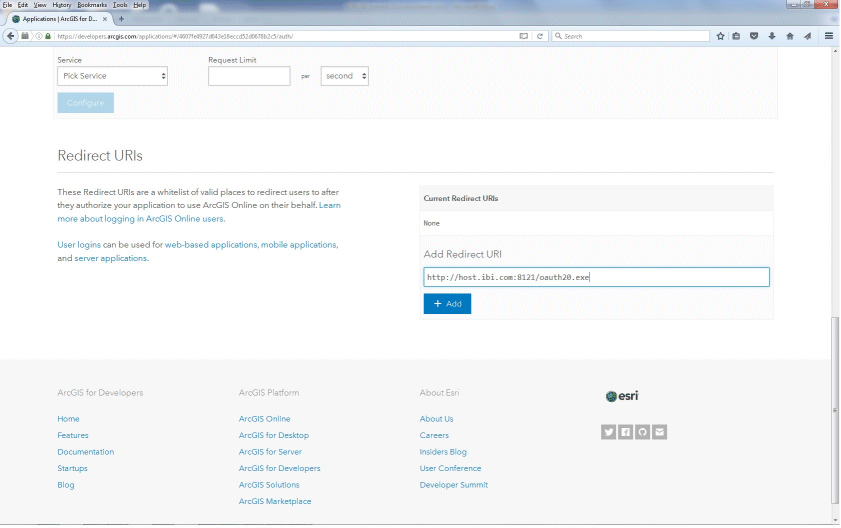Viewport: 841px width, 528px height.
Task: Open the Pick Service dropdown
Action: (x=112, y=76)
